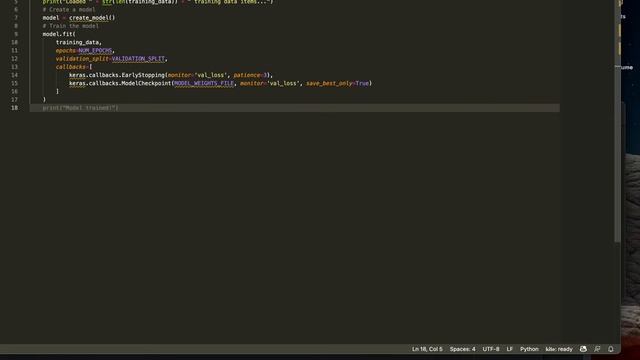Place the cursor on model.fit( line
Screen dimensions: 640x360
click(x=59, y=34)
